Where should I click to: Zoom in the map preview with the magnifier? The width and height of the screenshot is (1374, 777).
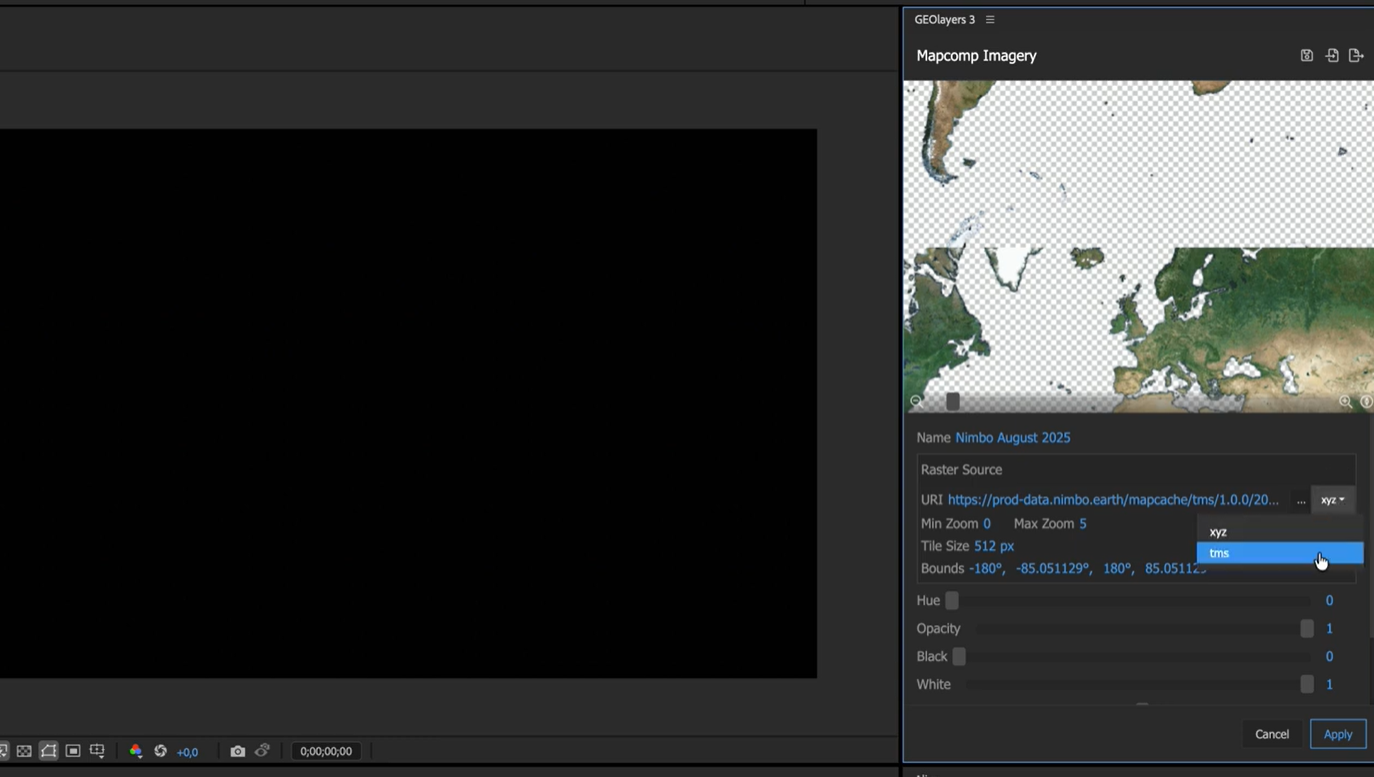pyautogui.click(x=1345, y=401)
